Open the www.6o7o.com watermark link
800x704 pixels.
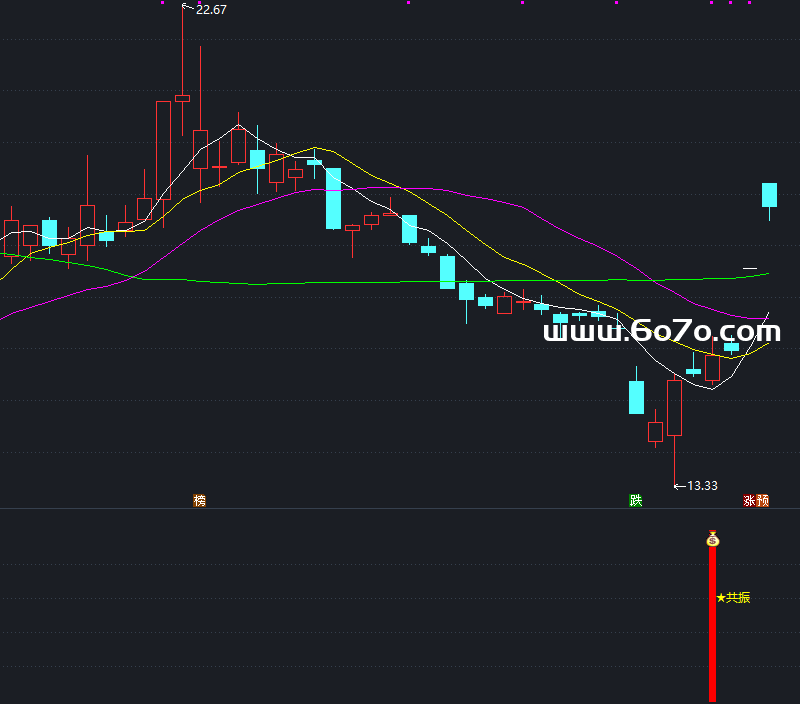(661, 332)
